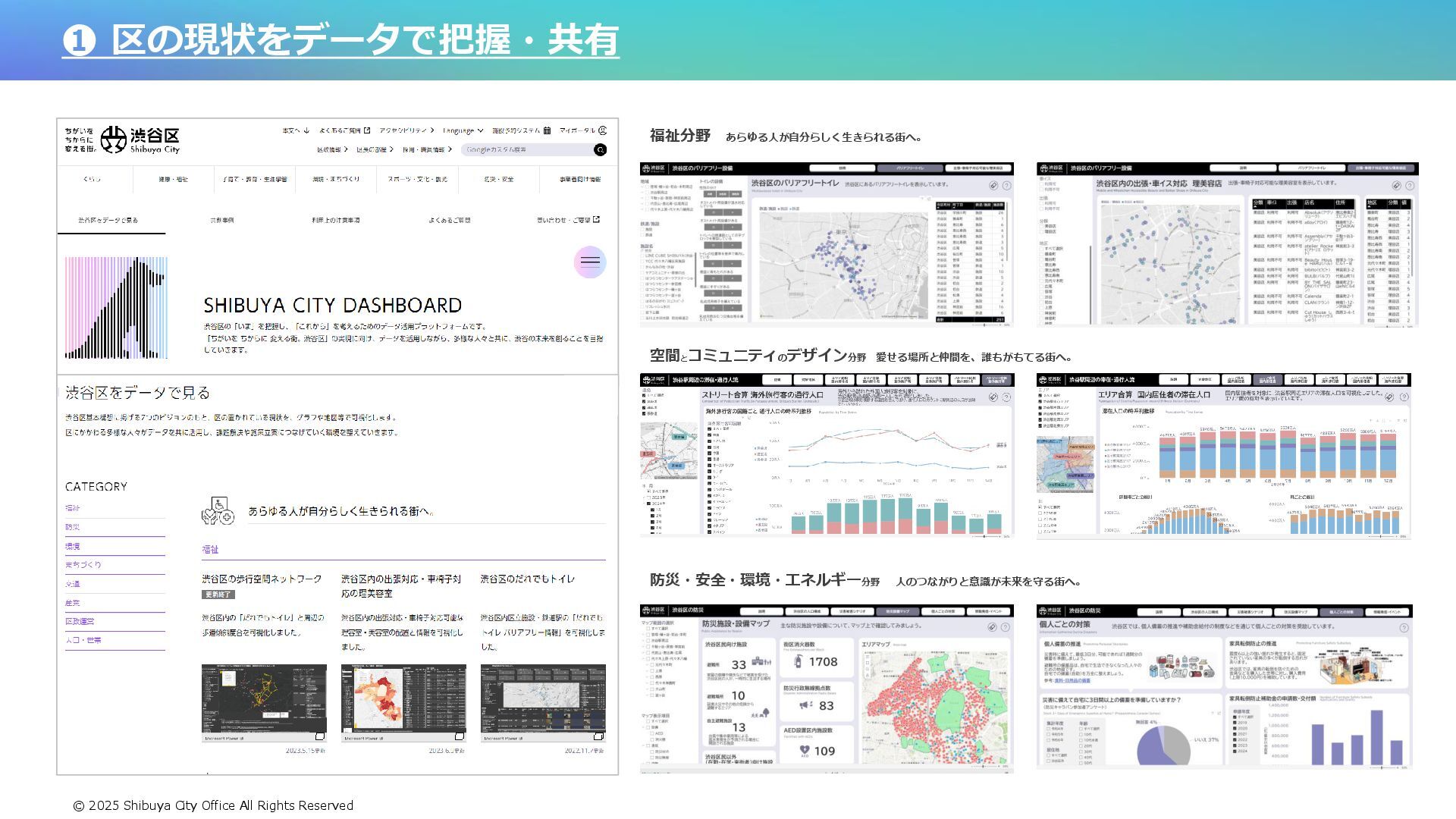Screen dimensions: 1456x819
Task: Toggle 2024年 checkbox in traffic dashboard filter
Action: [x=648, y=504]
